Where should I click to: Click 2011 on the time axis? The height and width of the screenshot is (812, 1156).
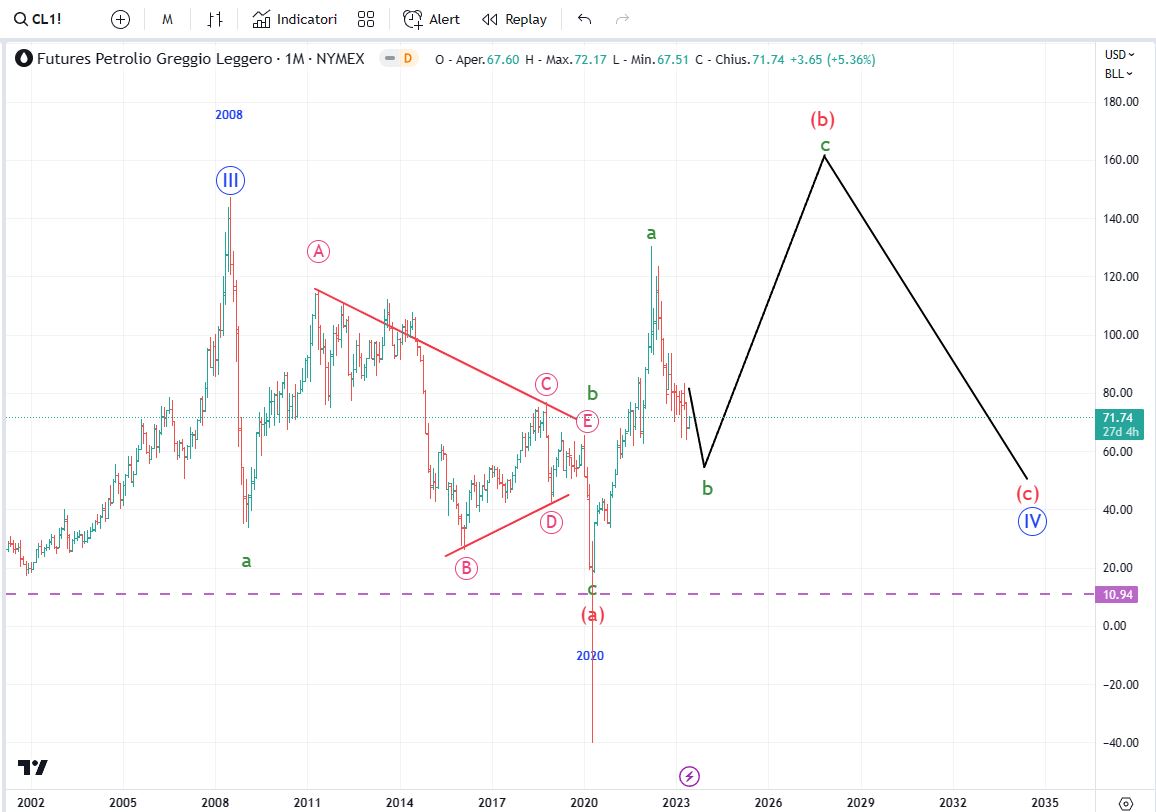pyautogui.click(x=307, y=802)
